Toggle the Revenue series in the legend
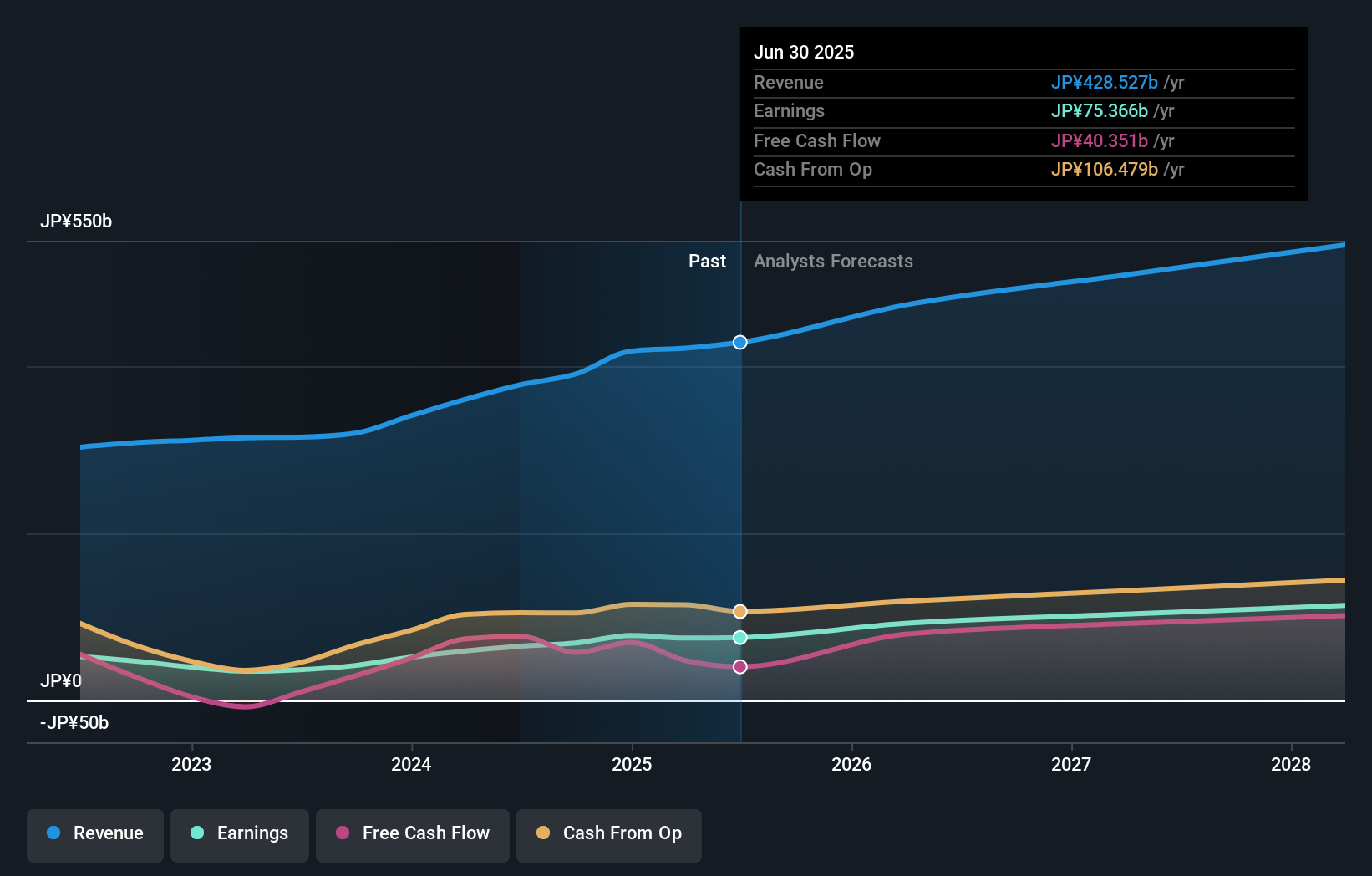1372x876 pixels. click(94, 835)
